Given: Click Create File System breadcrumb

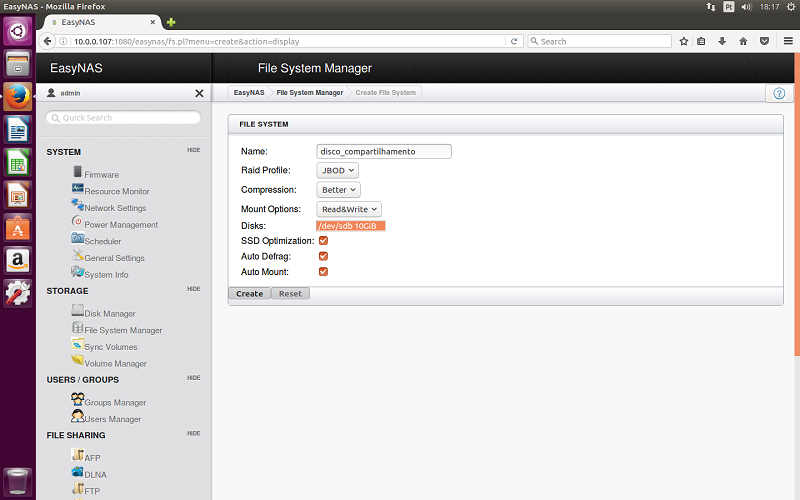Looking at the screenshot, I should pyautogui.click(x=386, y=92).
